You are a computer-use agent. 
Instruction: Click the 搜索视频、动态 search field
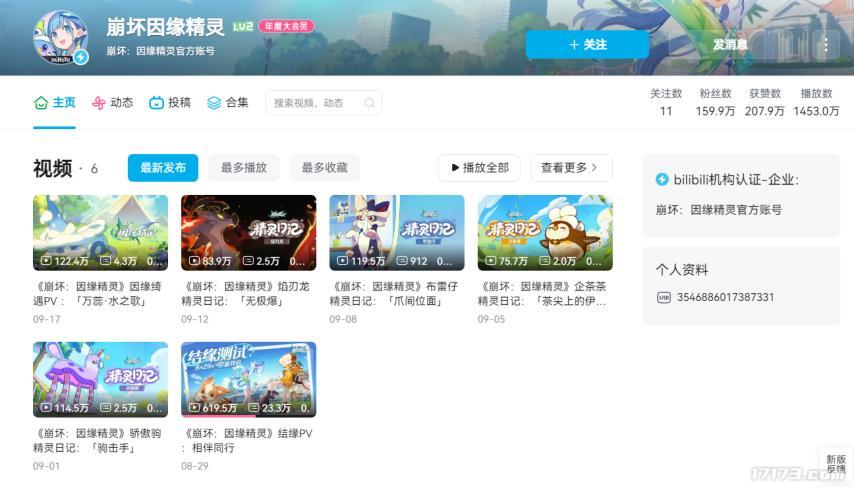[324, 103]
